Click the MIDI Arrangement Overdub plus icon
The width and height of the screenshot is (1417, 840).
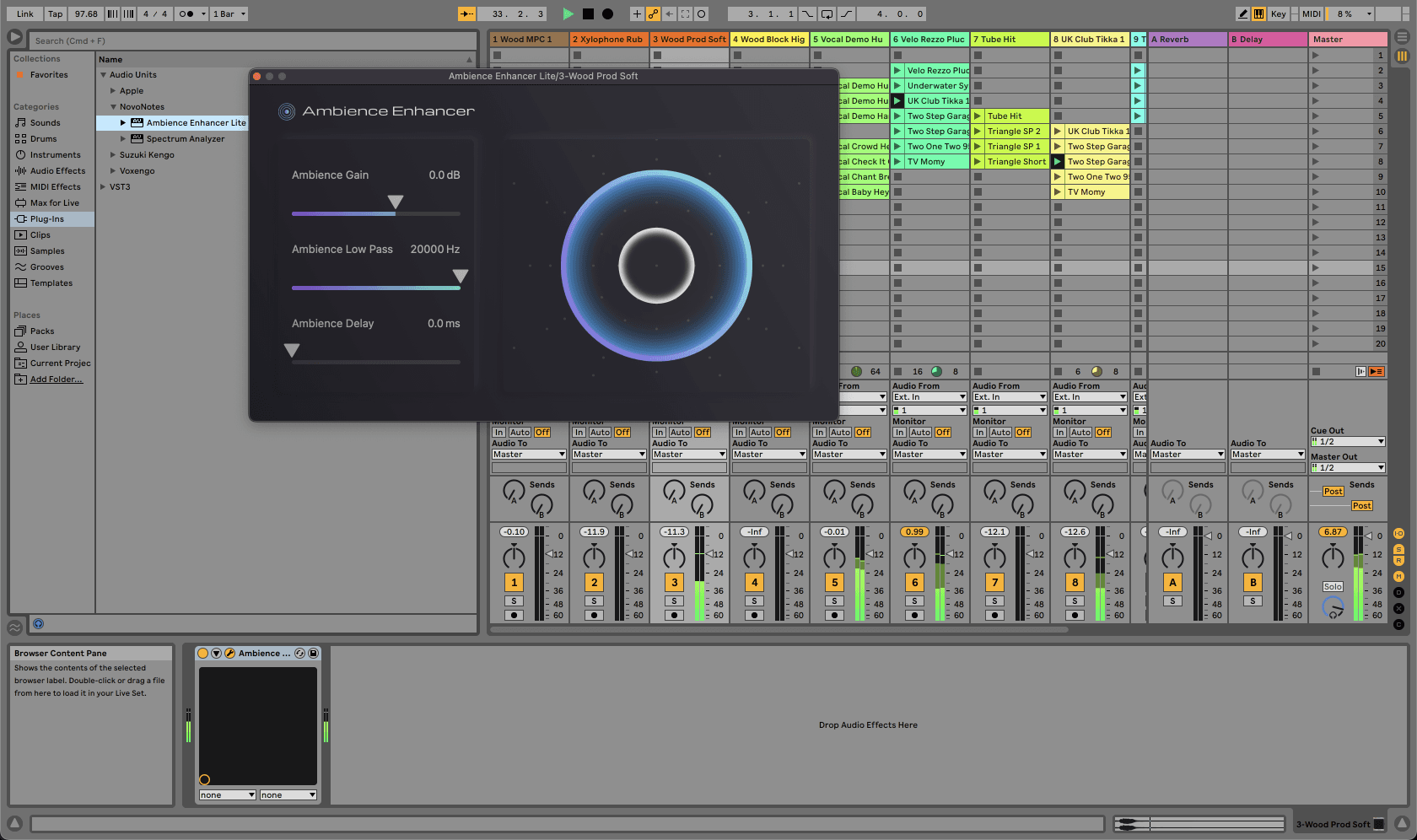click(x=637, y=13)
